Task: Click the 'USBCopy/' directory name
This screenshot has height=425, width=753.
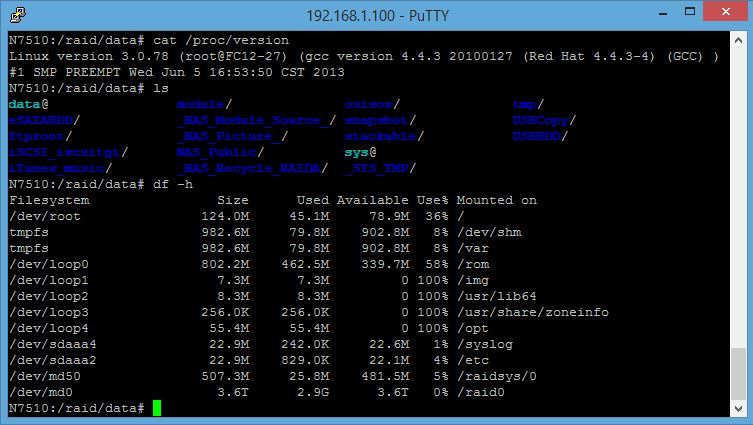Action: (x=544, y=120)
